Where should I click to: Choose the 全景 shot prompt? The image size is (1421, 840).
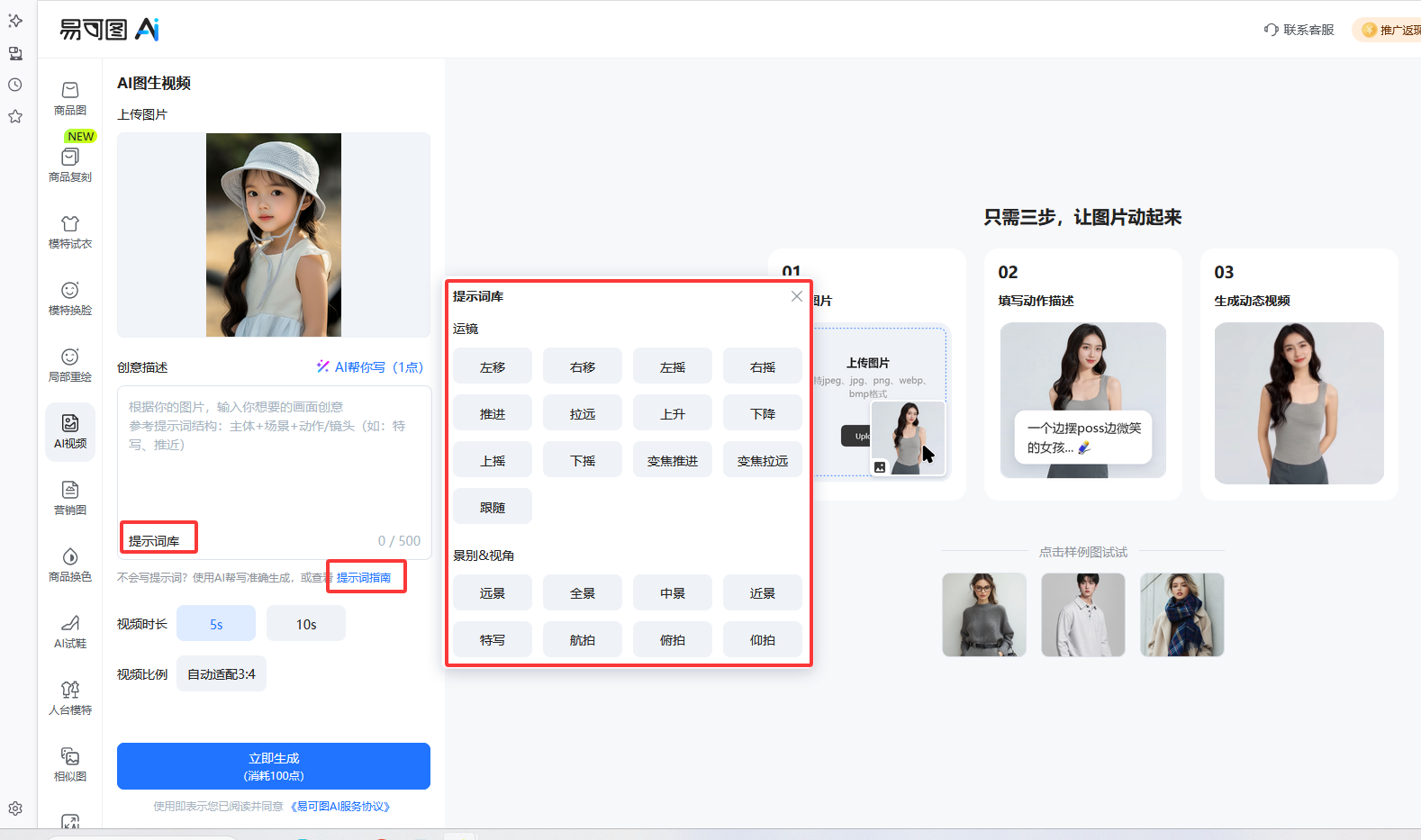tap(583, 592)
